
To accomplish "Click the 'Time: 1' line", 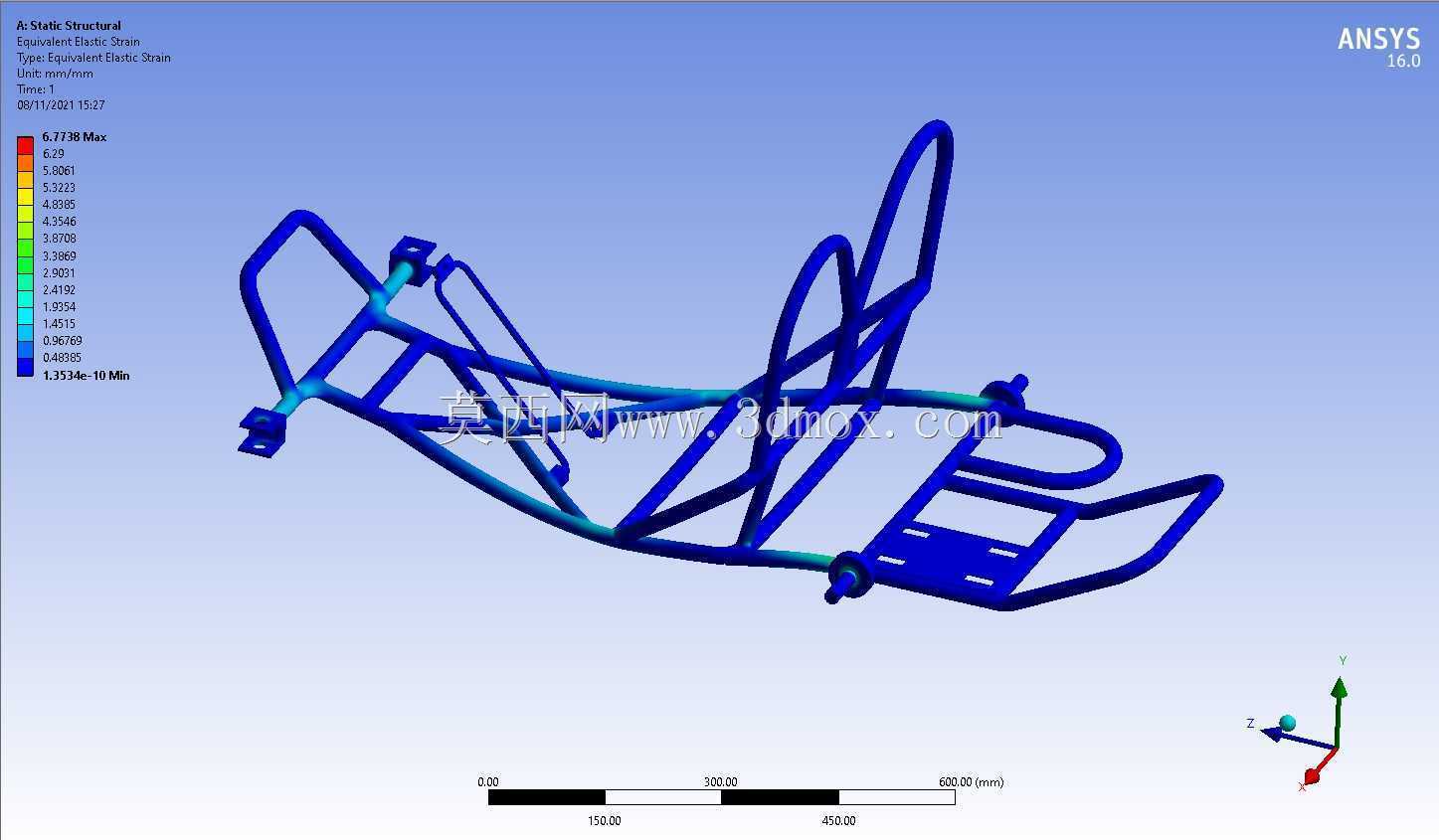I will click(36, 89).
